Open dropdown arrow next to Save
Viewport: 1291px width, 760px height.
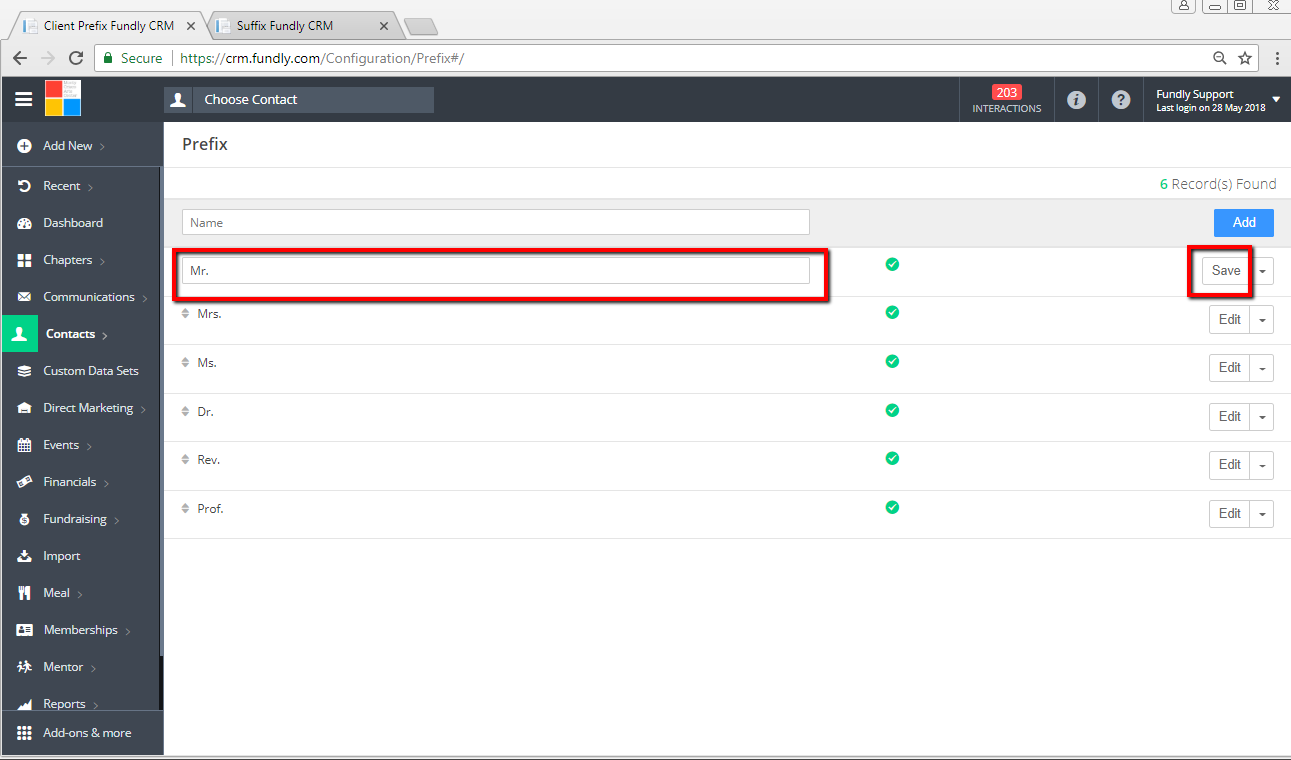tap(1262, 271)
